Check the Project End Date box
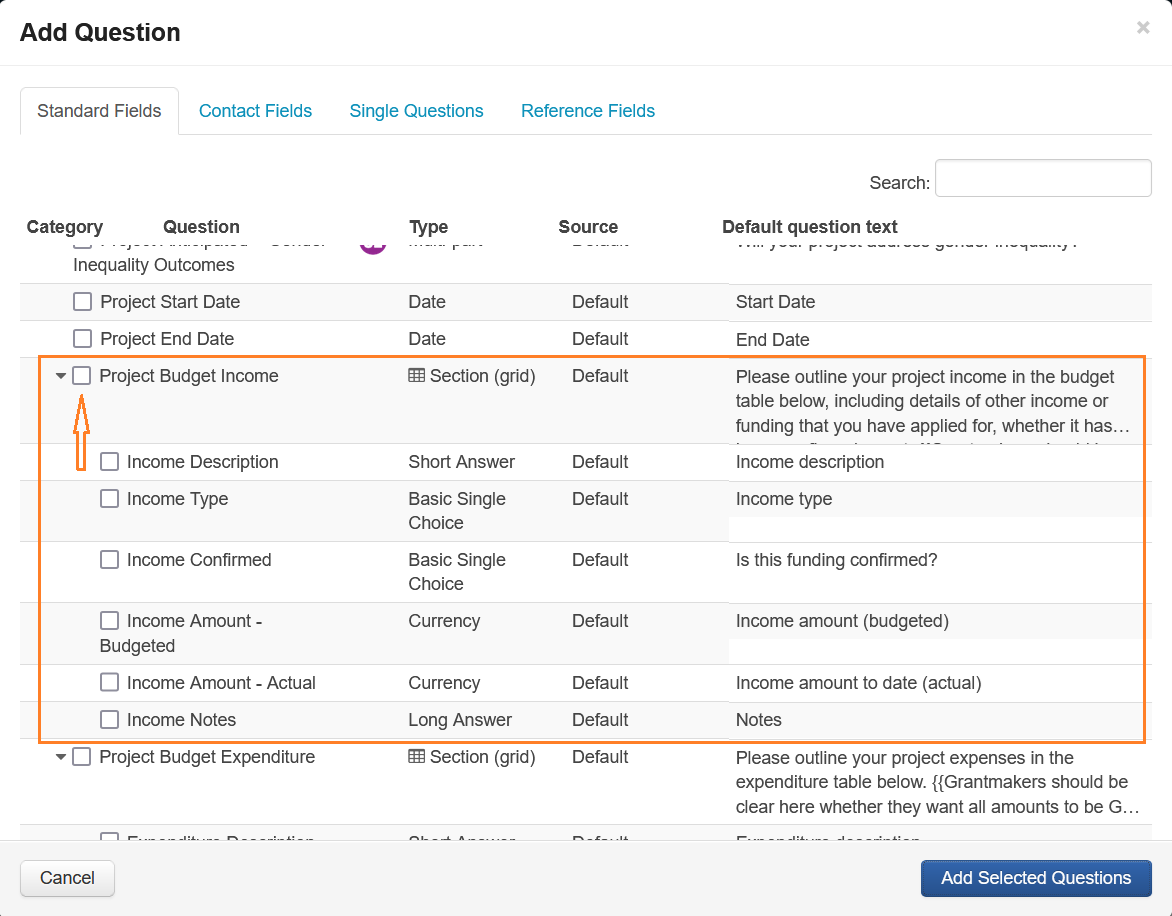1172x916 pixels. [x=83, y=339]
